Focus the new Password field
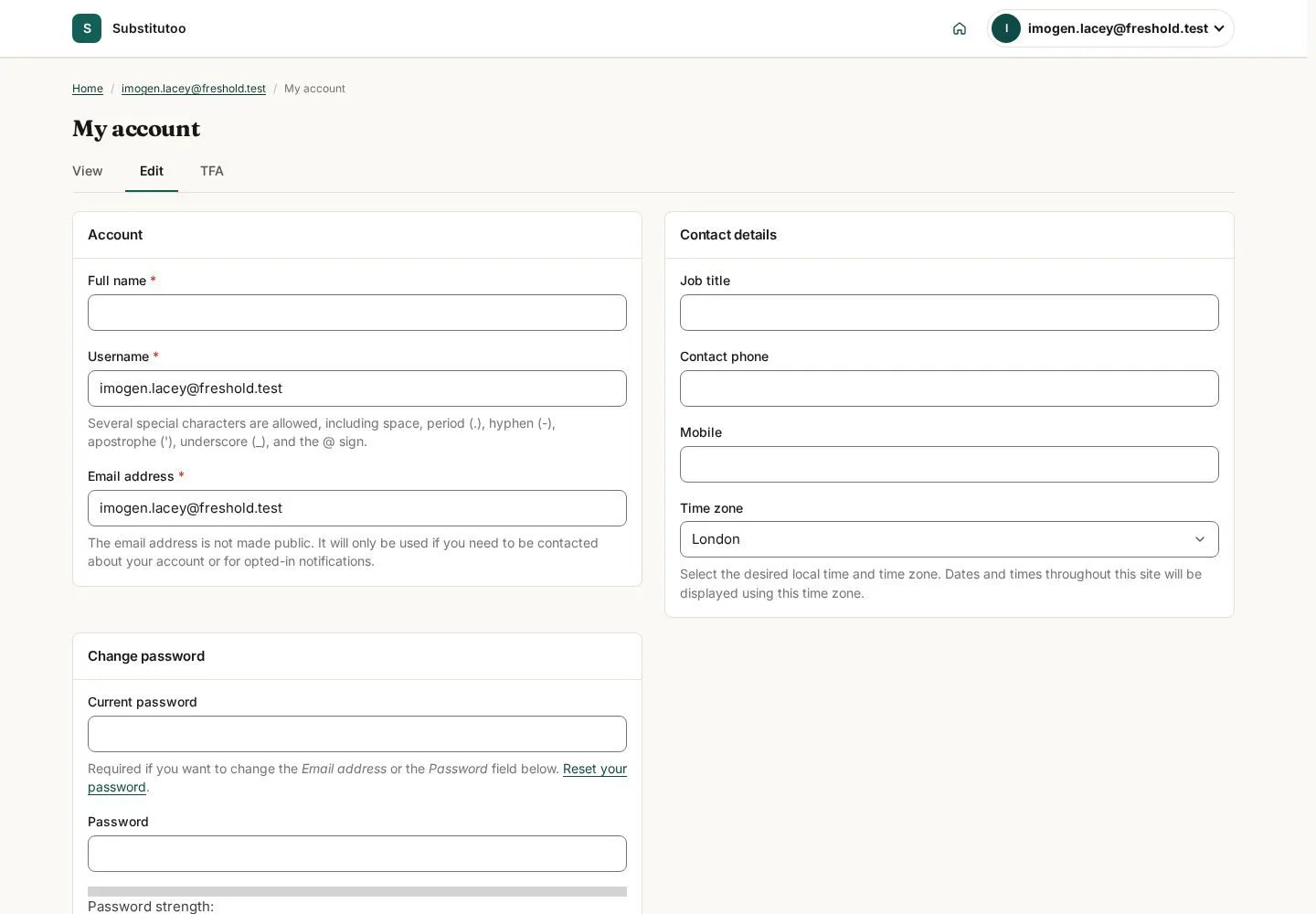The width and height of the screenshot is (1316, 914). coord(357,854)
